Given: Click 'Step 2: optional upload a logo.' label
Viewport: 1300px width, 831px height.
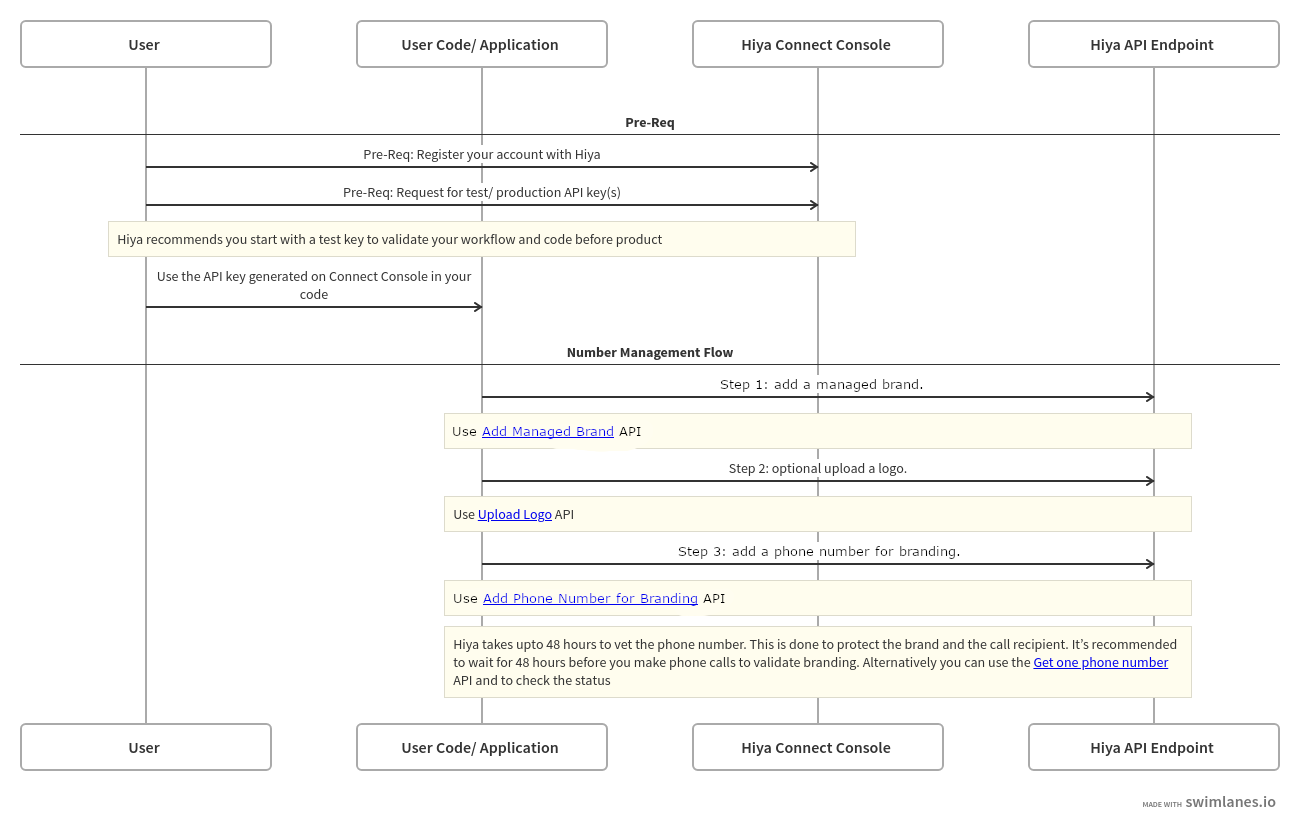Looking at the screenshot, I should [x=818, y=469].
